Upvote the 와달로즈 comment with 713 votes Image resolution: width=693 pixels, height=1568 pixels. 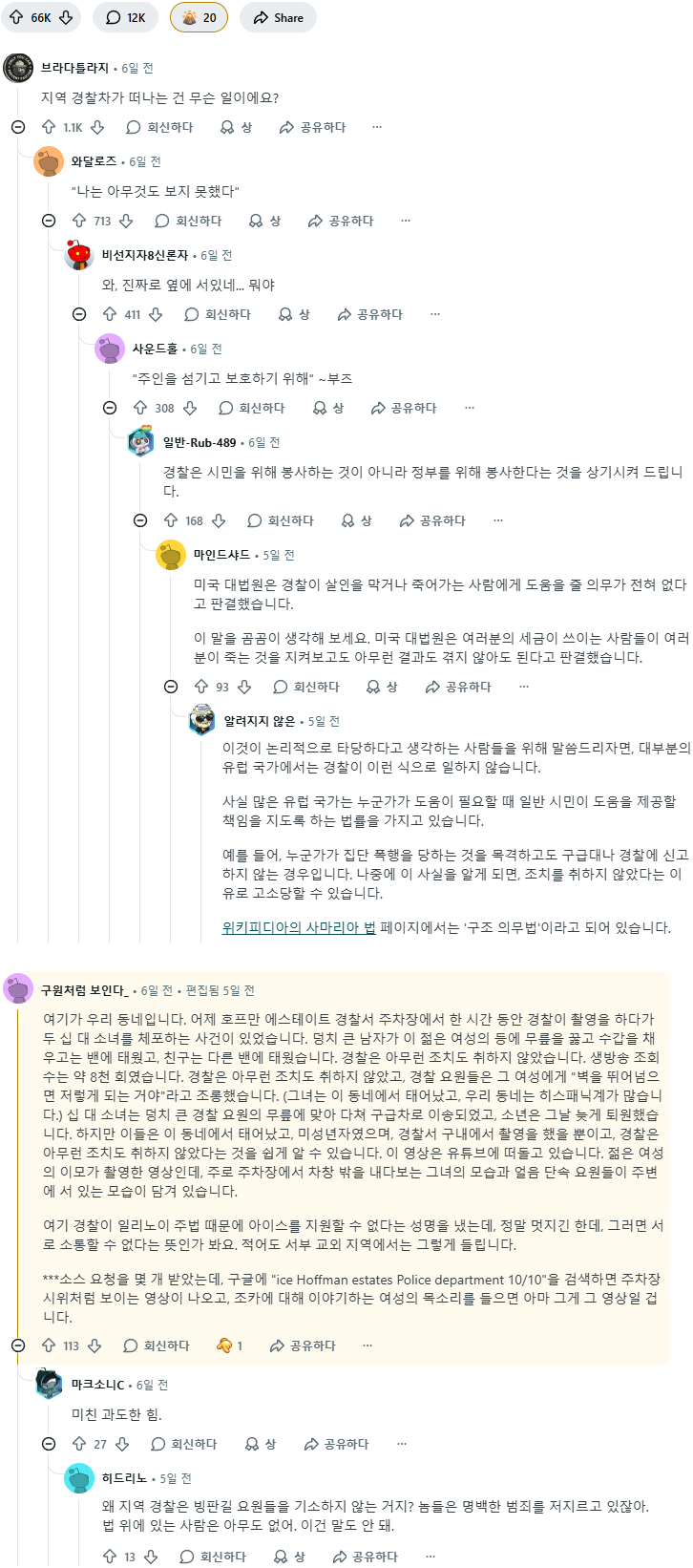point(79,221)
